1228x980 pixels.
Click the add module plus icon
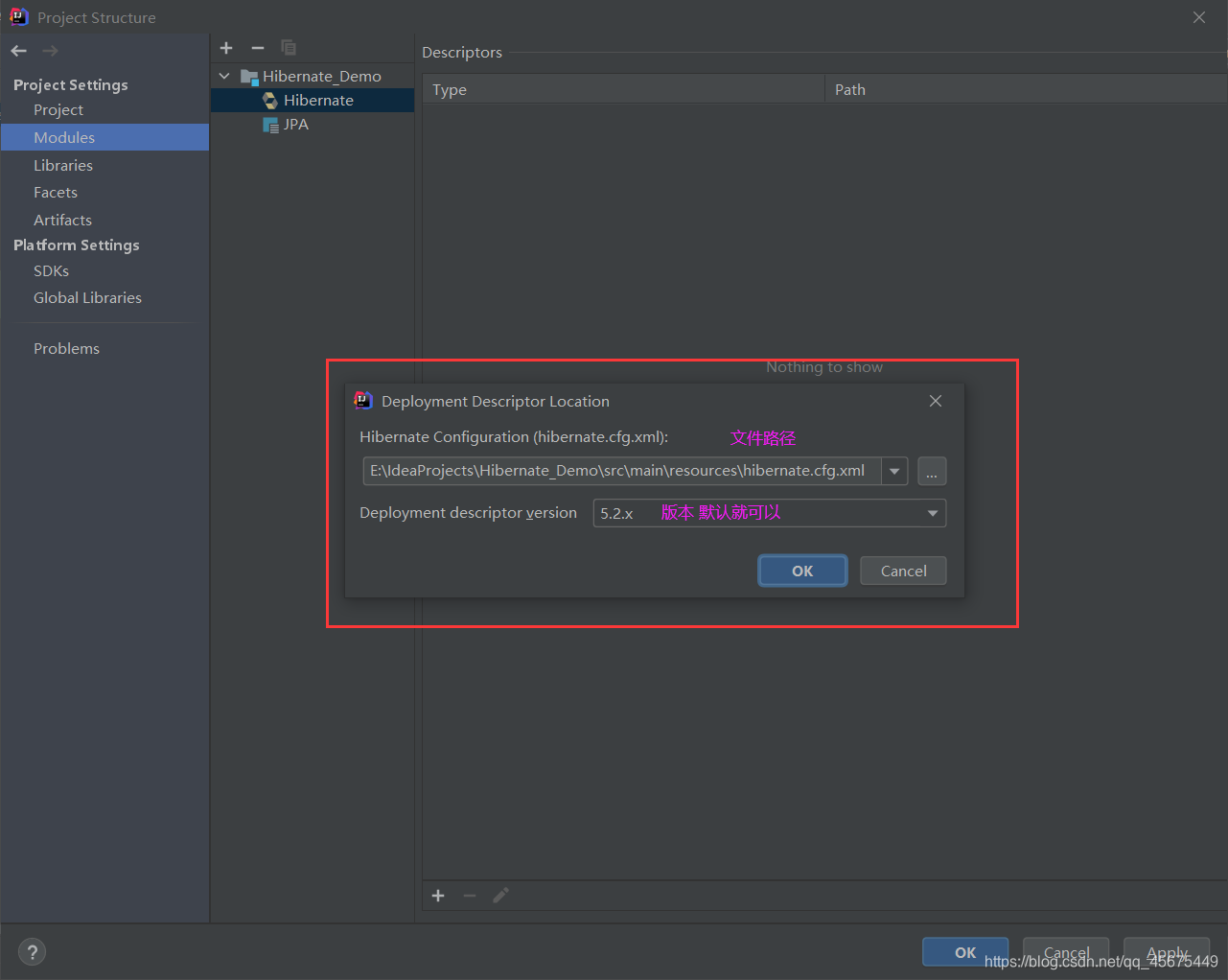pos(226,48)
